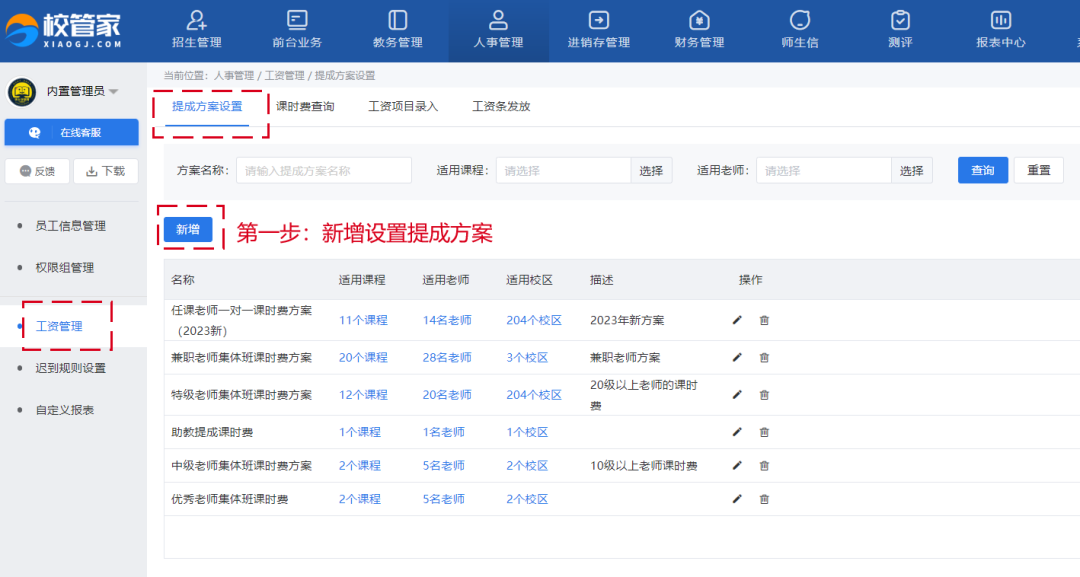Click the 方案名称 input field
Viewport: 1080px width, 577px height.
click(x=324, y=171)
